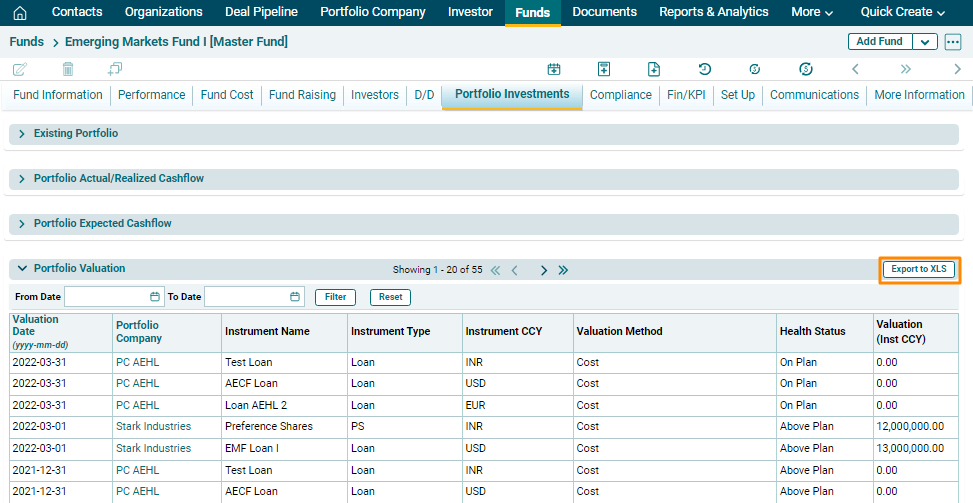Viewport: 973px width, 503px height.
Task: Click the edit pencil icon
Action: (x=19, y=69)
